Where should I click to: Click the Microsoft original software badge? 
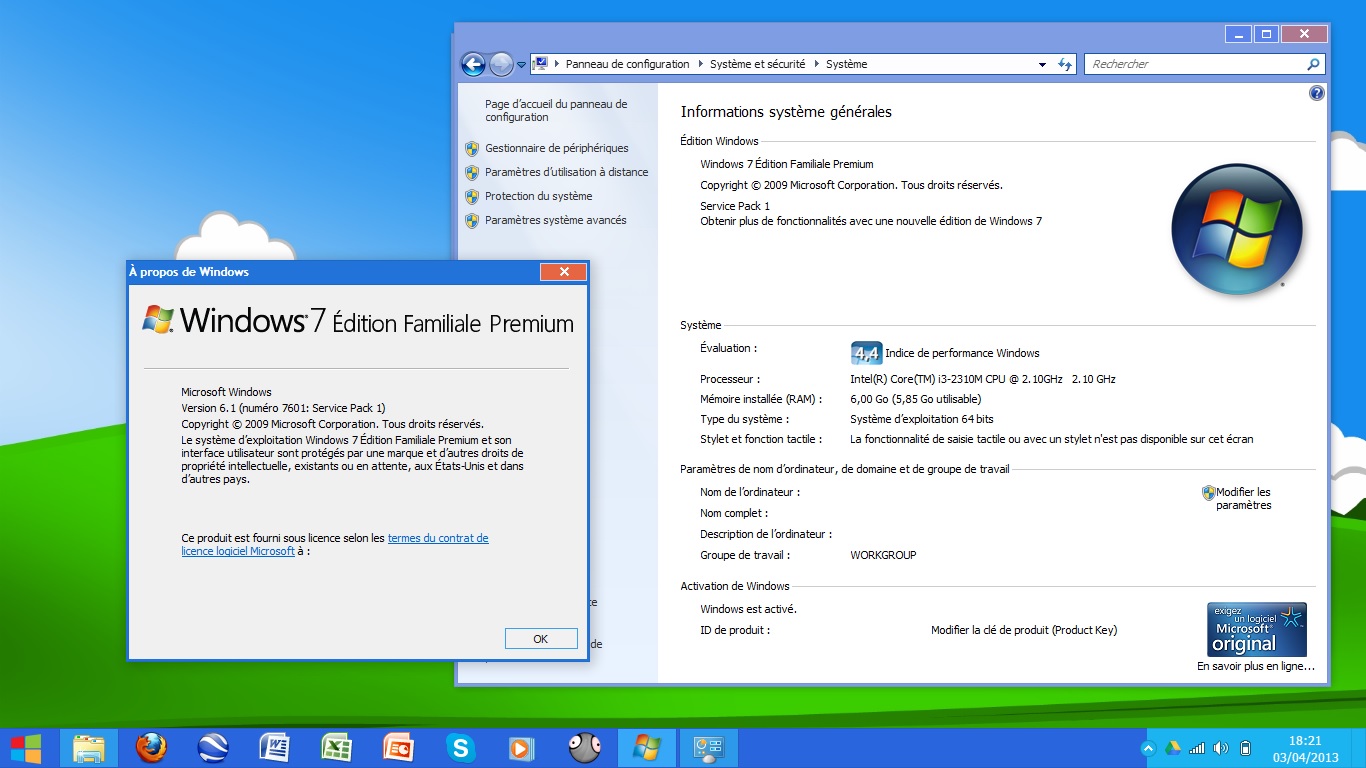click(x=1257, y=629)
